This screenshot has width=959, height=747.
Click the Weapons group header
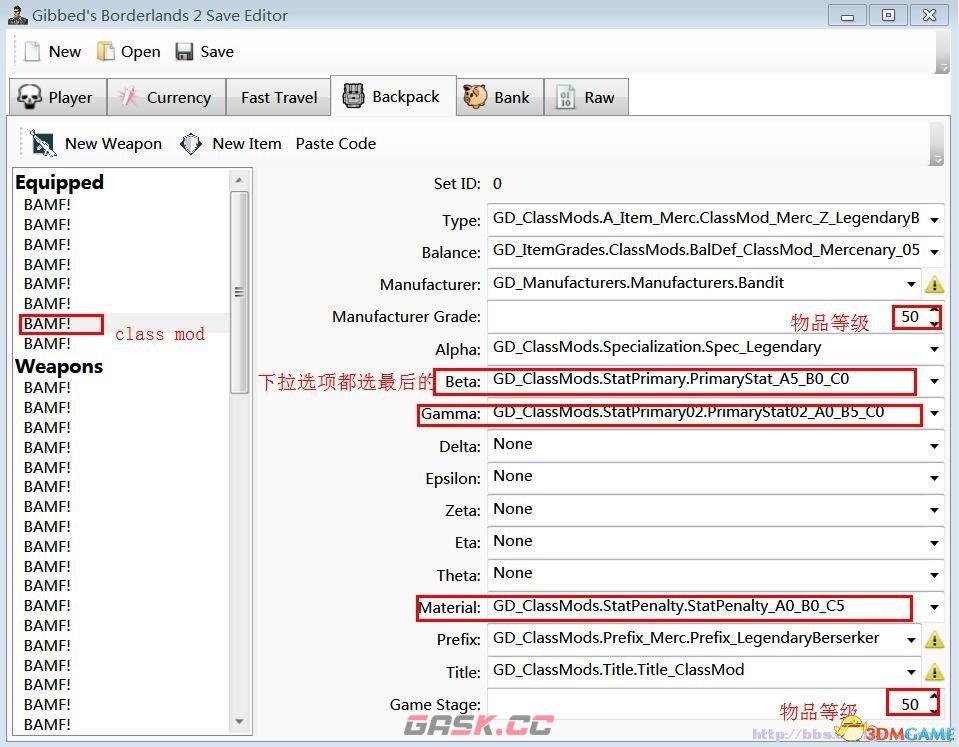(59, 366)
